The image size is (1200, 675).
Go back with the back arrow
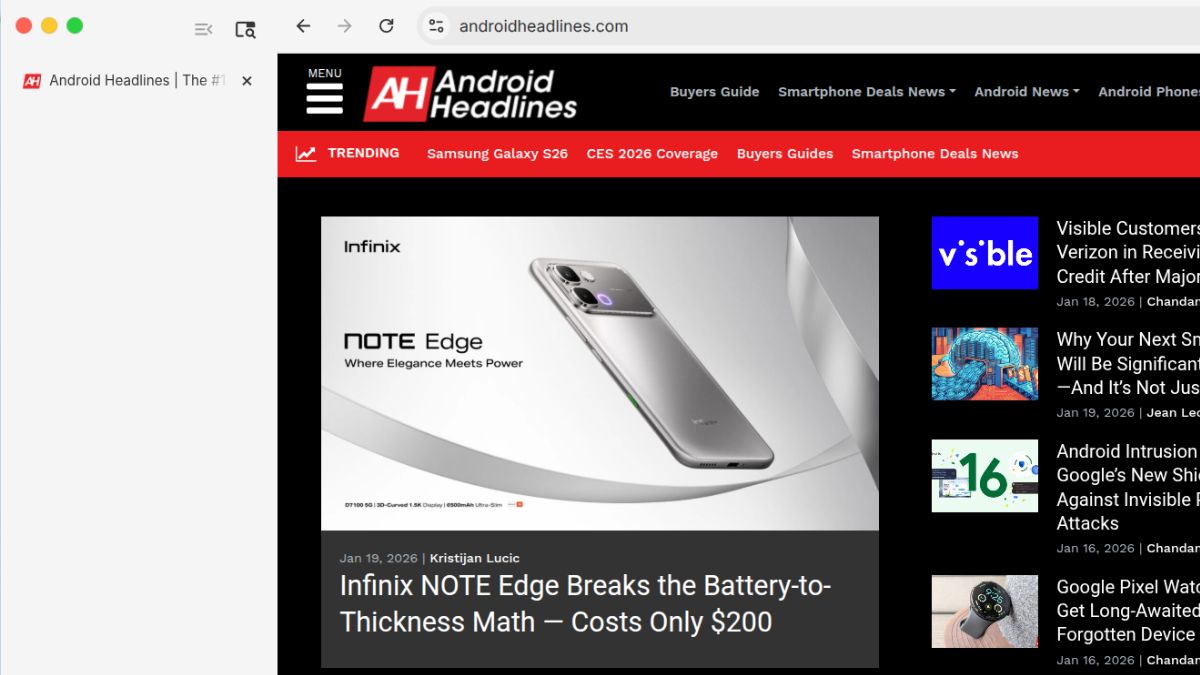coord(303,26)
